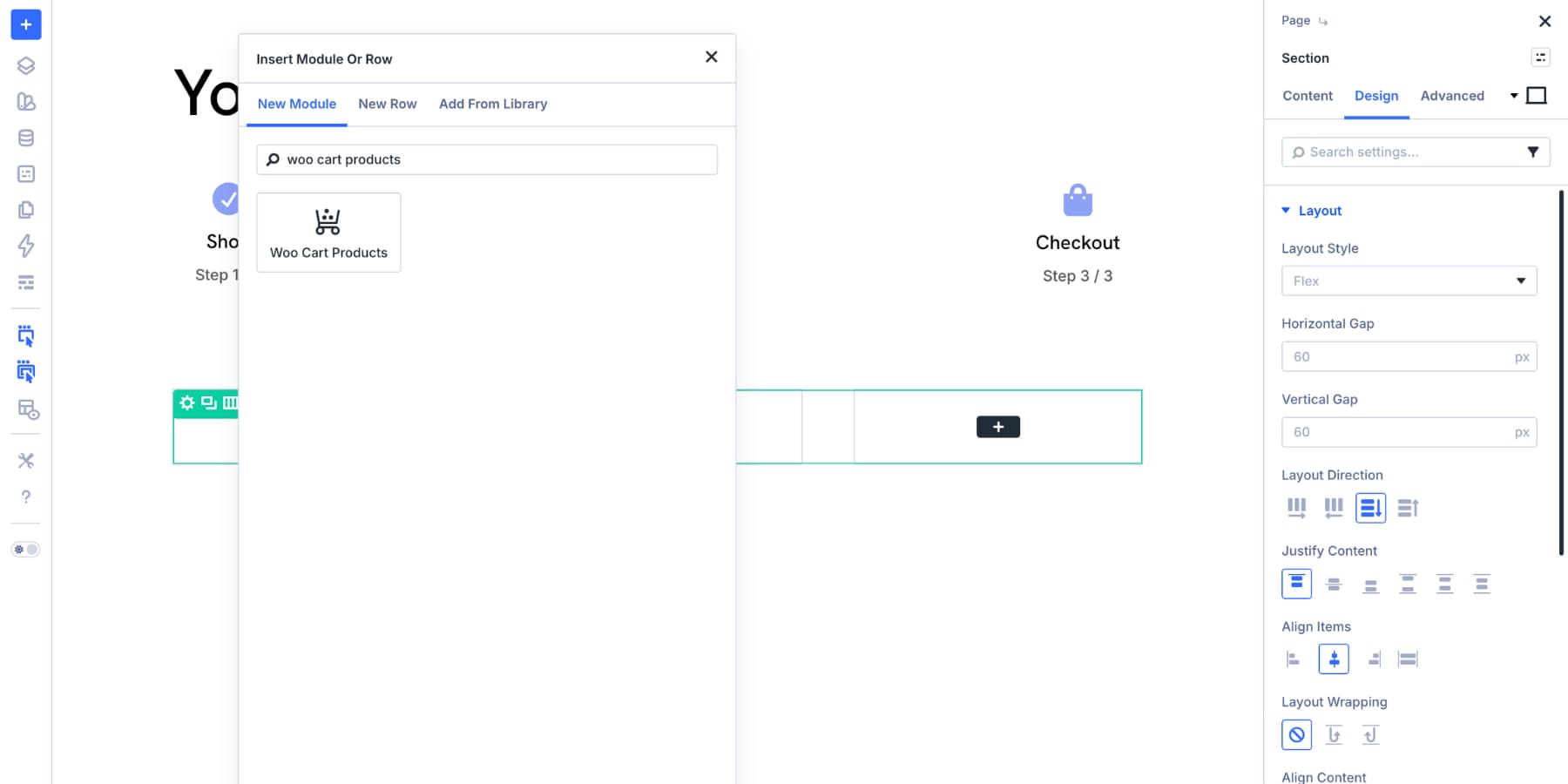Click the module search field with woo cart products
Image resolution: width=1568 pixels, height=784 pixels.
(x=487, y=159)
